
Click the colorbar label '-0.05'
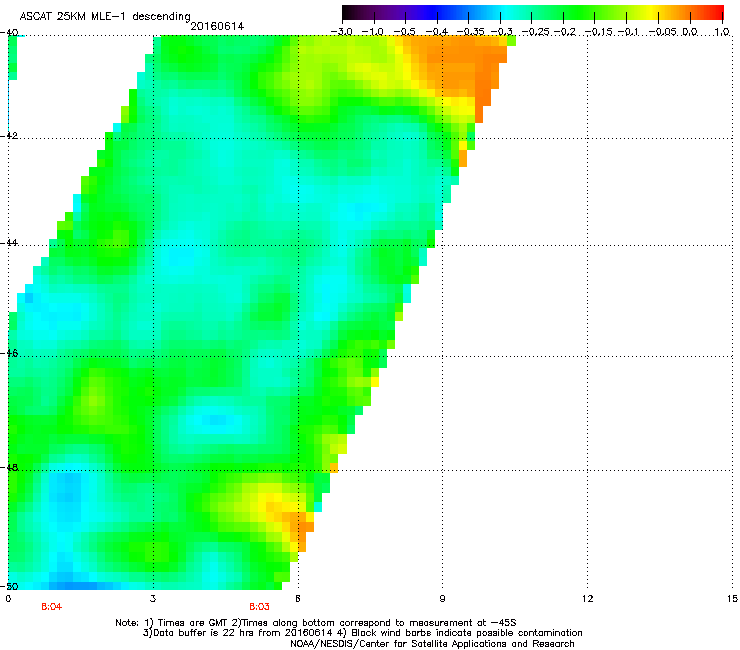[x=663, y=32]
